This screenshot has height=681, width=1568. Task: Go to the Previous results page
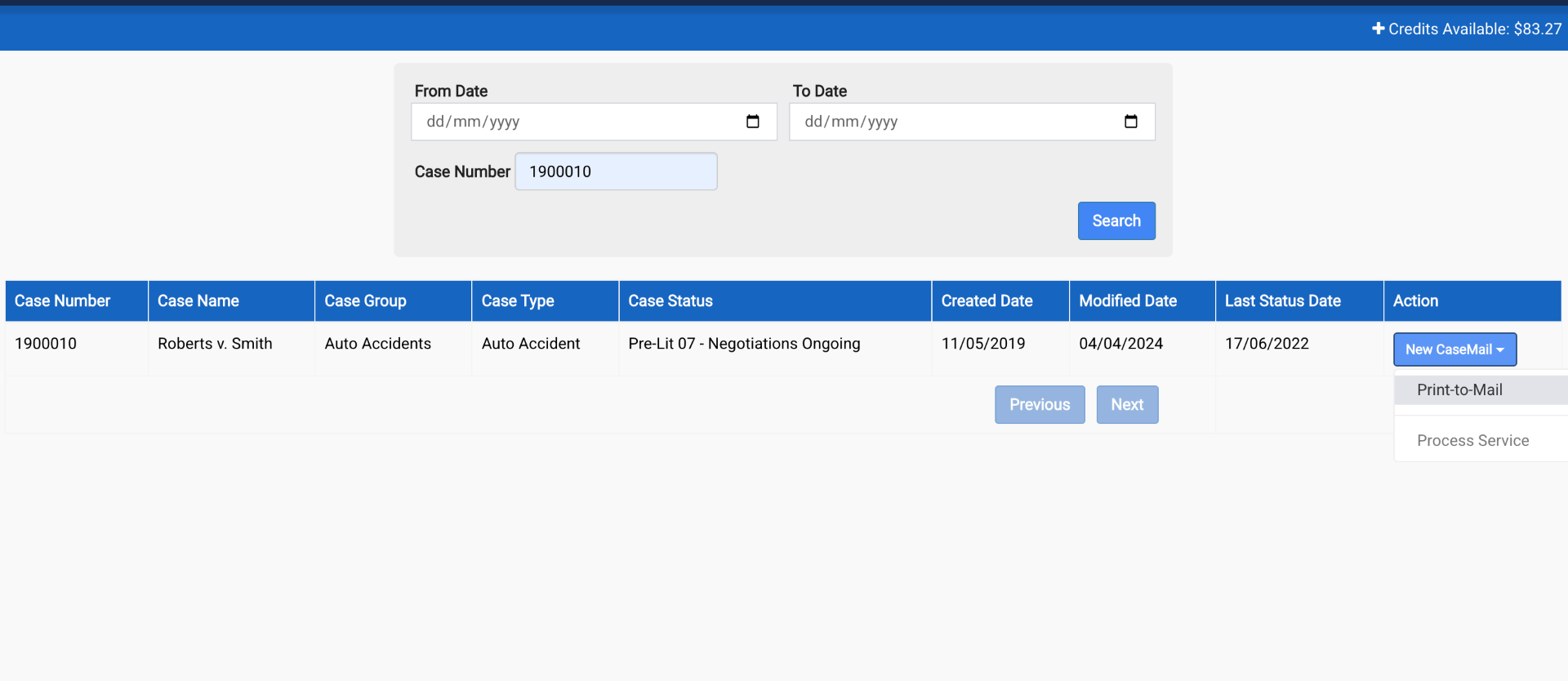[x=1039, y=405]
